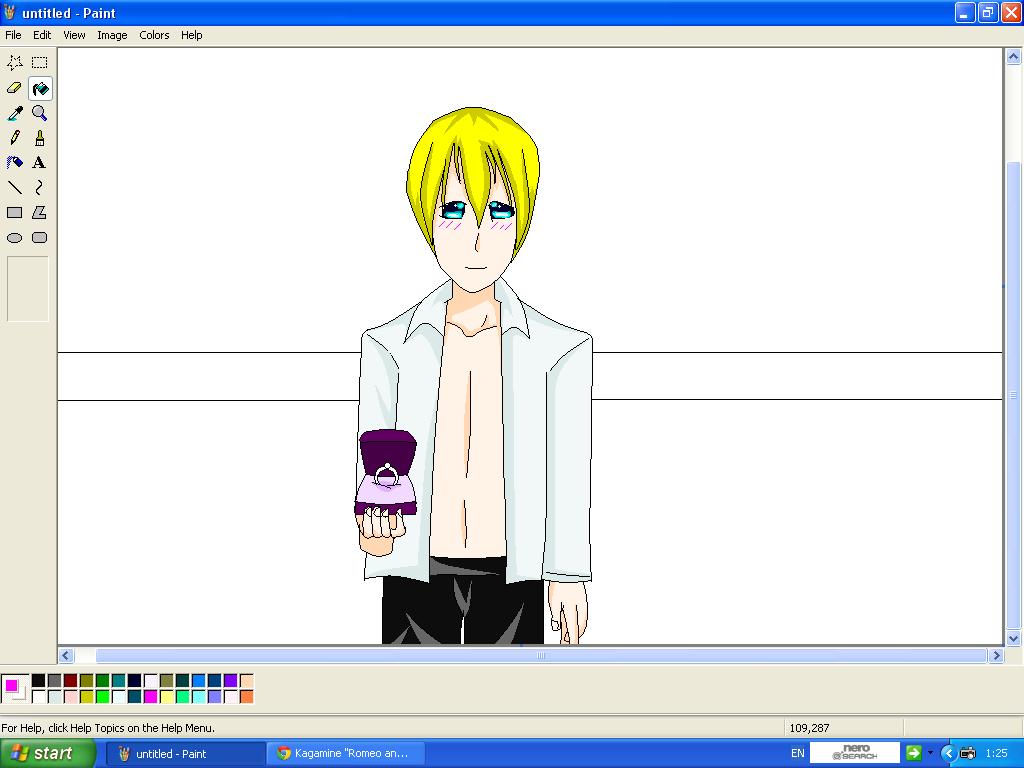Screen dimensions: 1024x768
Task: Select the Rounded Rectangle tool
Action: click(x=40, y=238)
